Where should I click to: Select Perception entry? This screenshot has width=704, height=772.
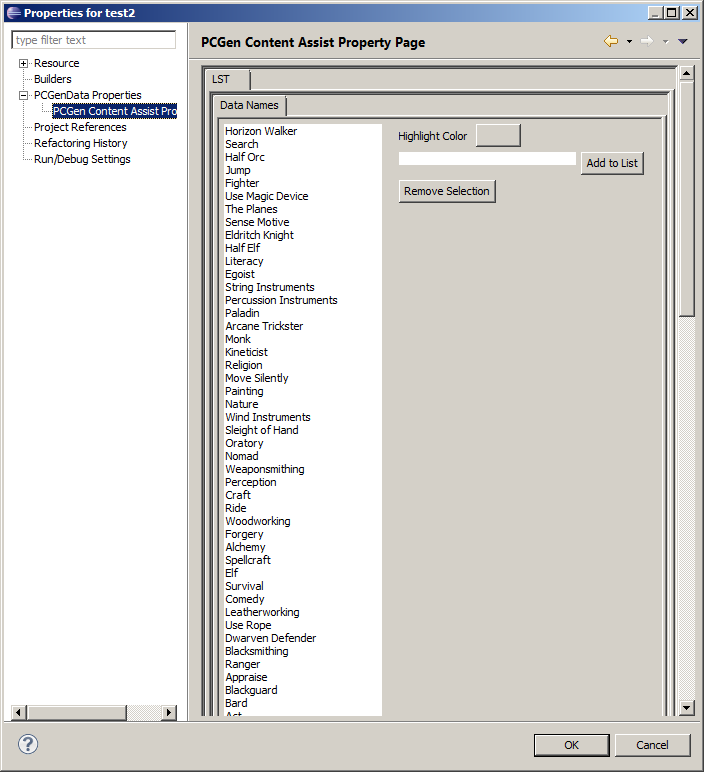coord(251,482)
